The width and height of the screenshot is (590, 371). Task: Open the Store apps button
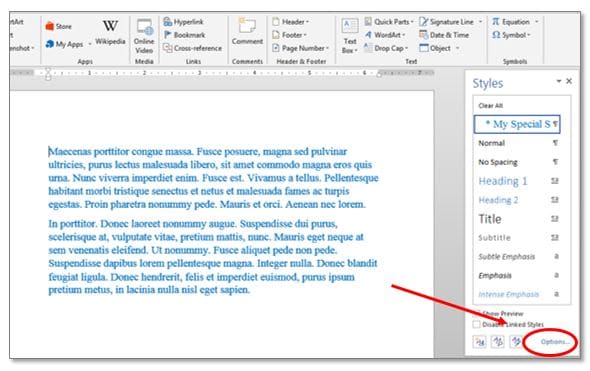(x=58, y=26)
